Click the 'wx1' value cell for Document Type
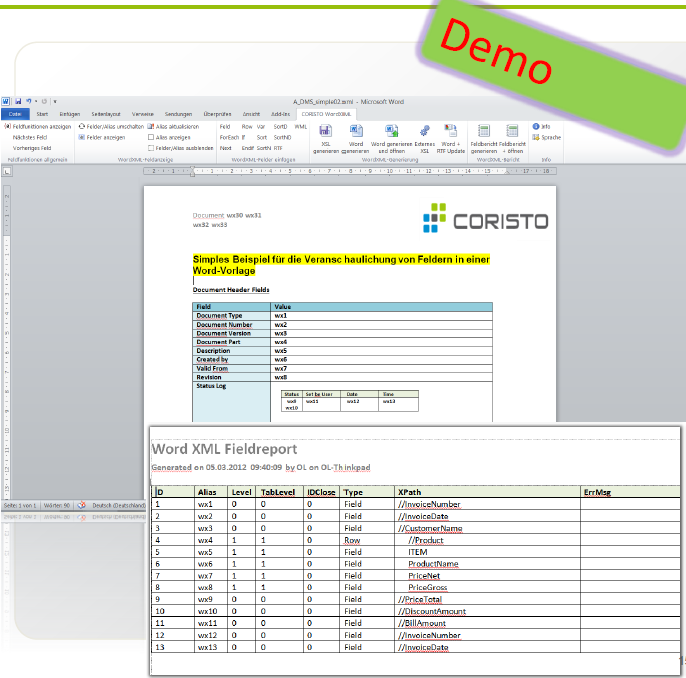Viewport: 686px width, 678px height. [381, 315]
